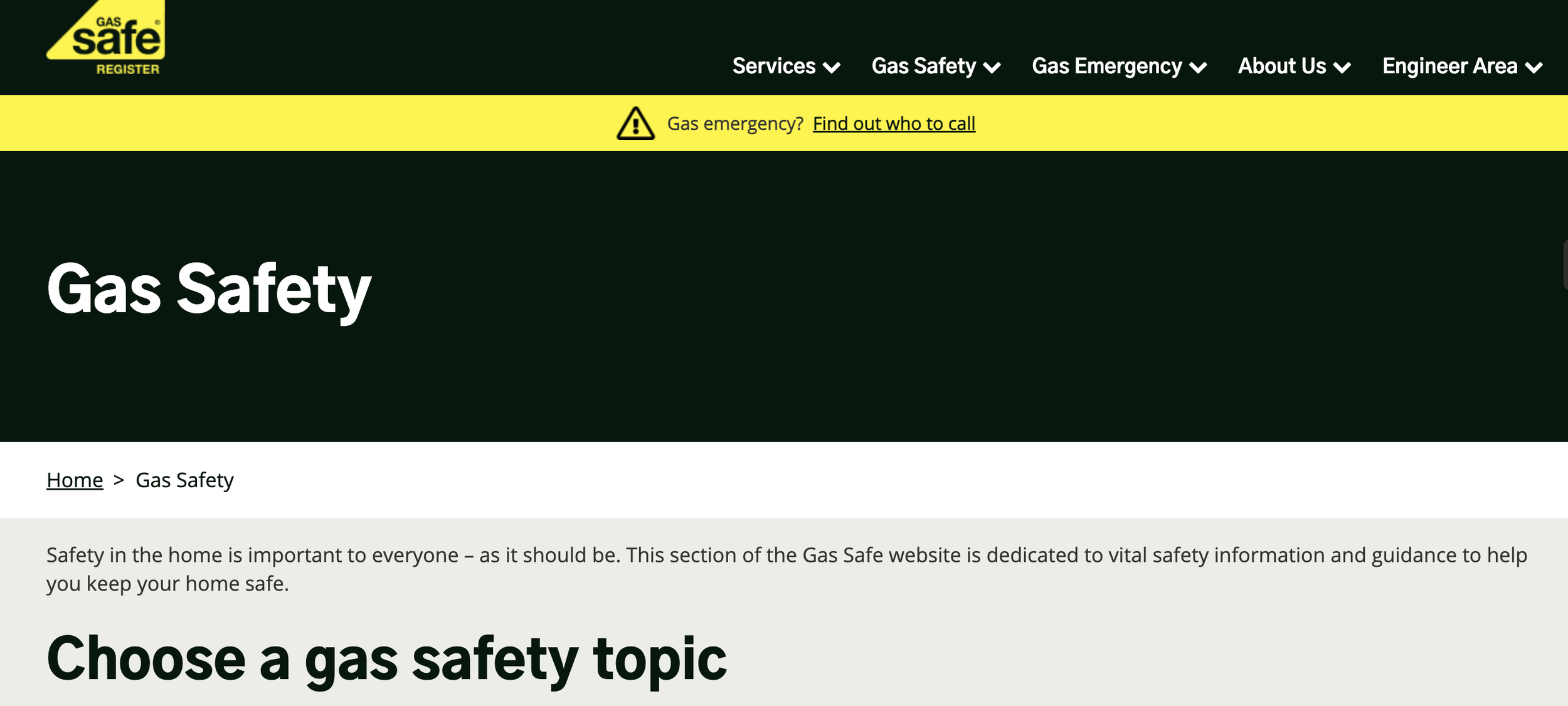Image resolution: width=1568 pixels, height=706 pixels.
Task: Click the Gas Safe Register logo
Action: [x=106, y=37]
